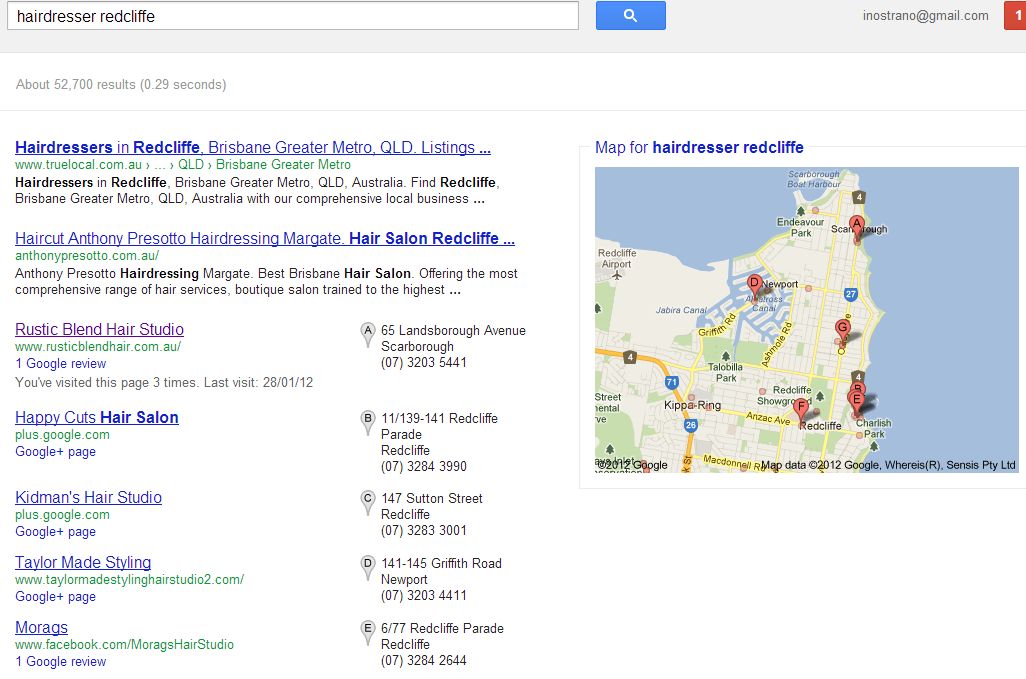Click phone number (07) 3203 4411
The width and height of the screenshot is (1026, 679).
[x=424, y=595]
